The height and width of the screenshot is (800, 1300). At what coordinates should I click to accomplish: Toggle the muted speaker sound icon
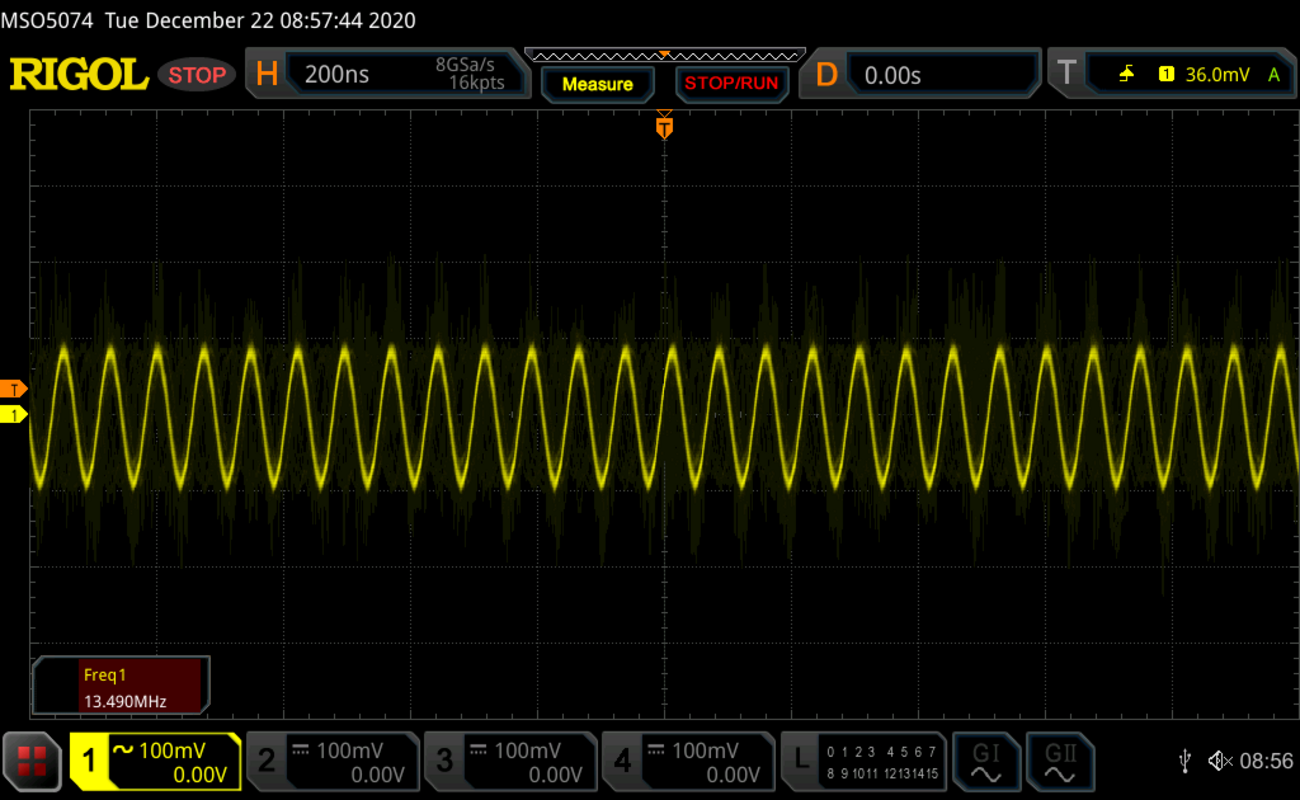coord(1220,762)
